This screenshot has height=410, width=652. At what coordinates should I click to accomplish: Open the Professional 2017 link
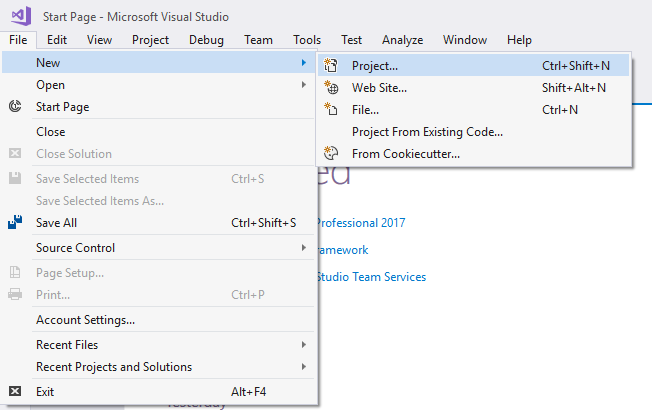[361, 222]
